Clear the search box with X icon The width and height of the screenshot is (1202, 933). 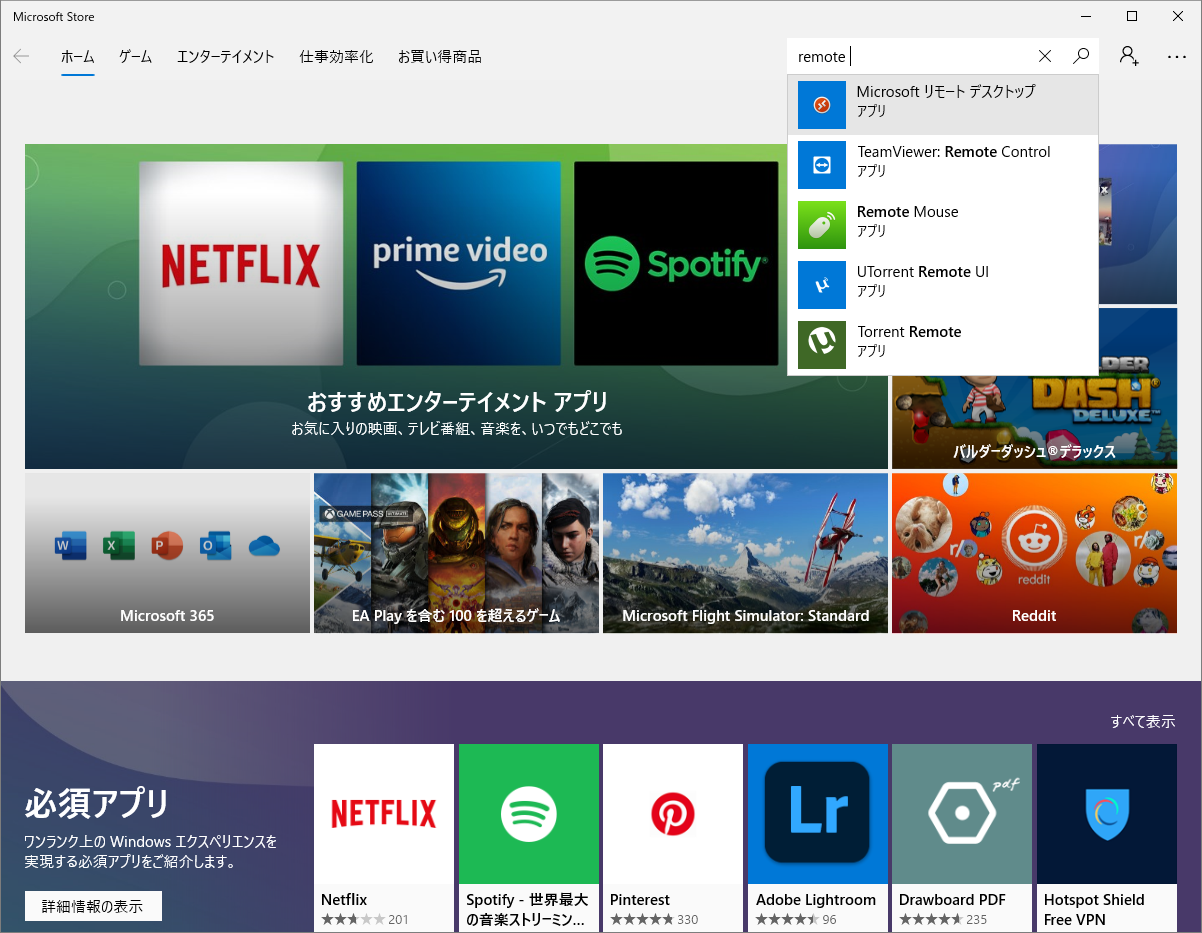(x=1045, y=57)
